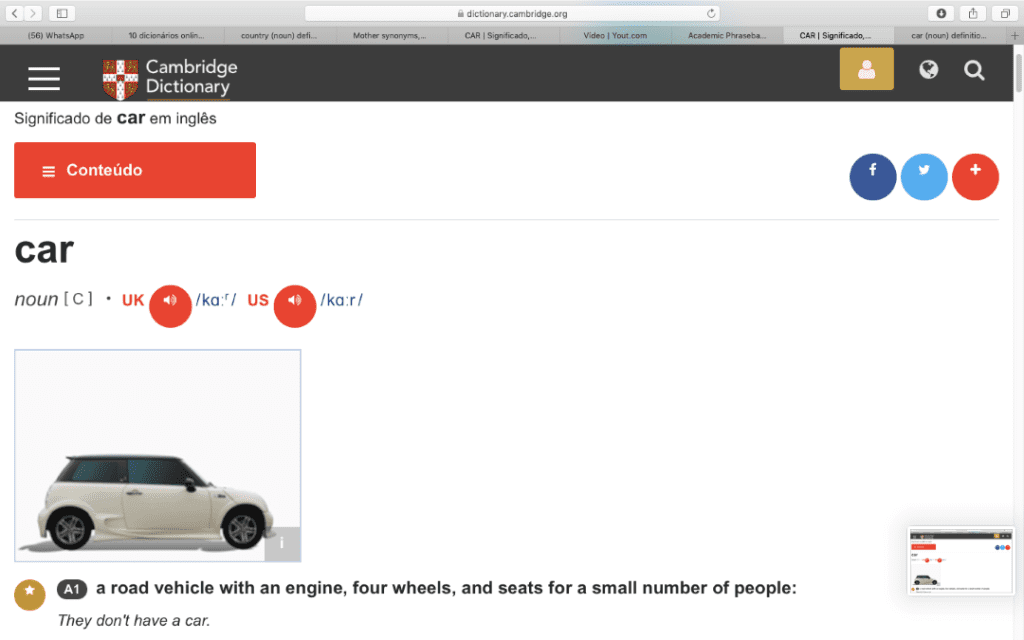Click the info icon on car image

282,543
